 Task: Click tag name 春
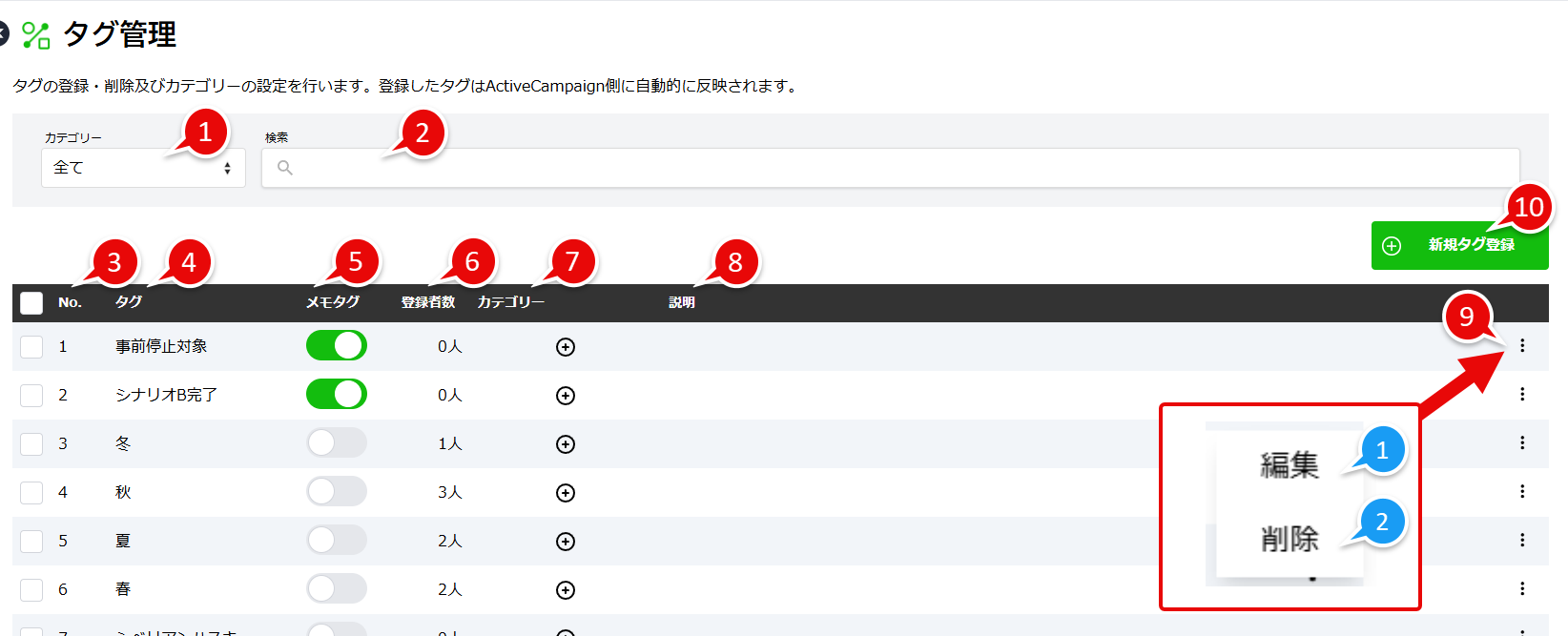click(123, 589)
